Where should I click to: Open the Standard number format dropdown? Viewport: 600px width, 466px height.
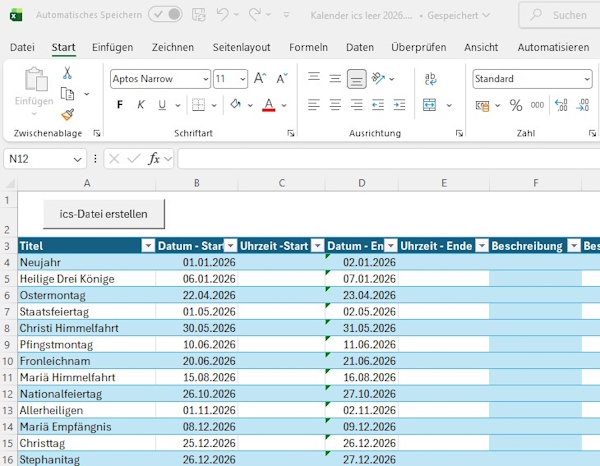click(586, 79)
